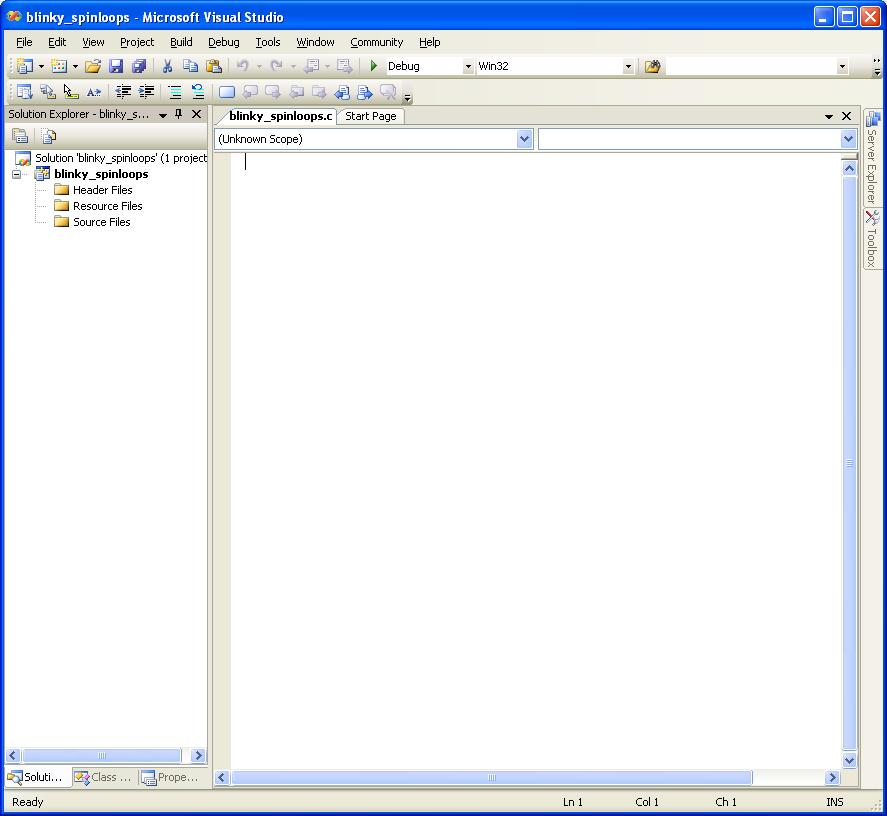Toggle auto-hide pin on Solution Explorer
The width and height of the screenshot is (887, 816).
tap(178, 114)
